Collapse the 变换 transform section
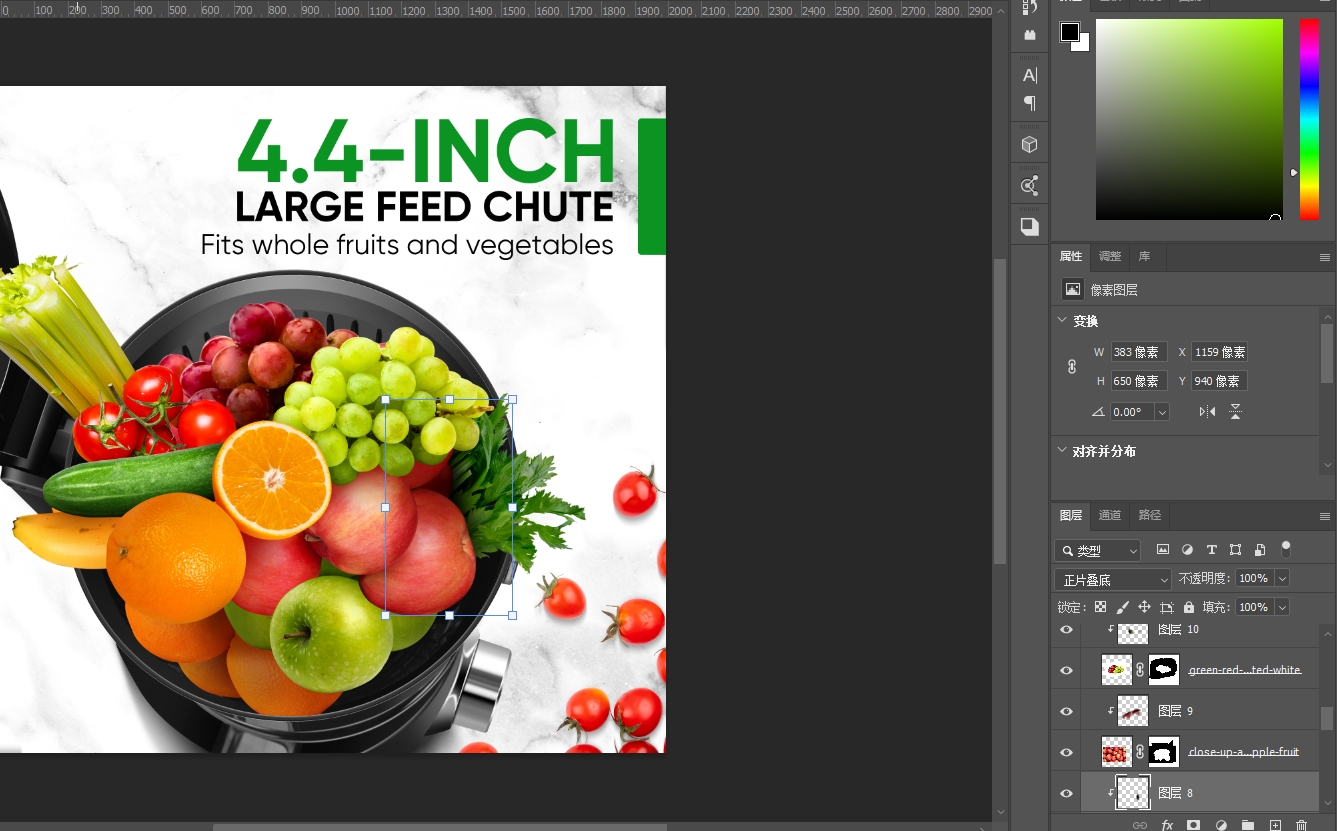Screen dimensions: 1337x831 [x=1062, y=321]
